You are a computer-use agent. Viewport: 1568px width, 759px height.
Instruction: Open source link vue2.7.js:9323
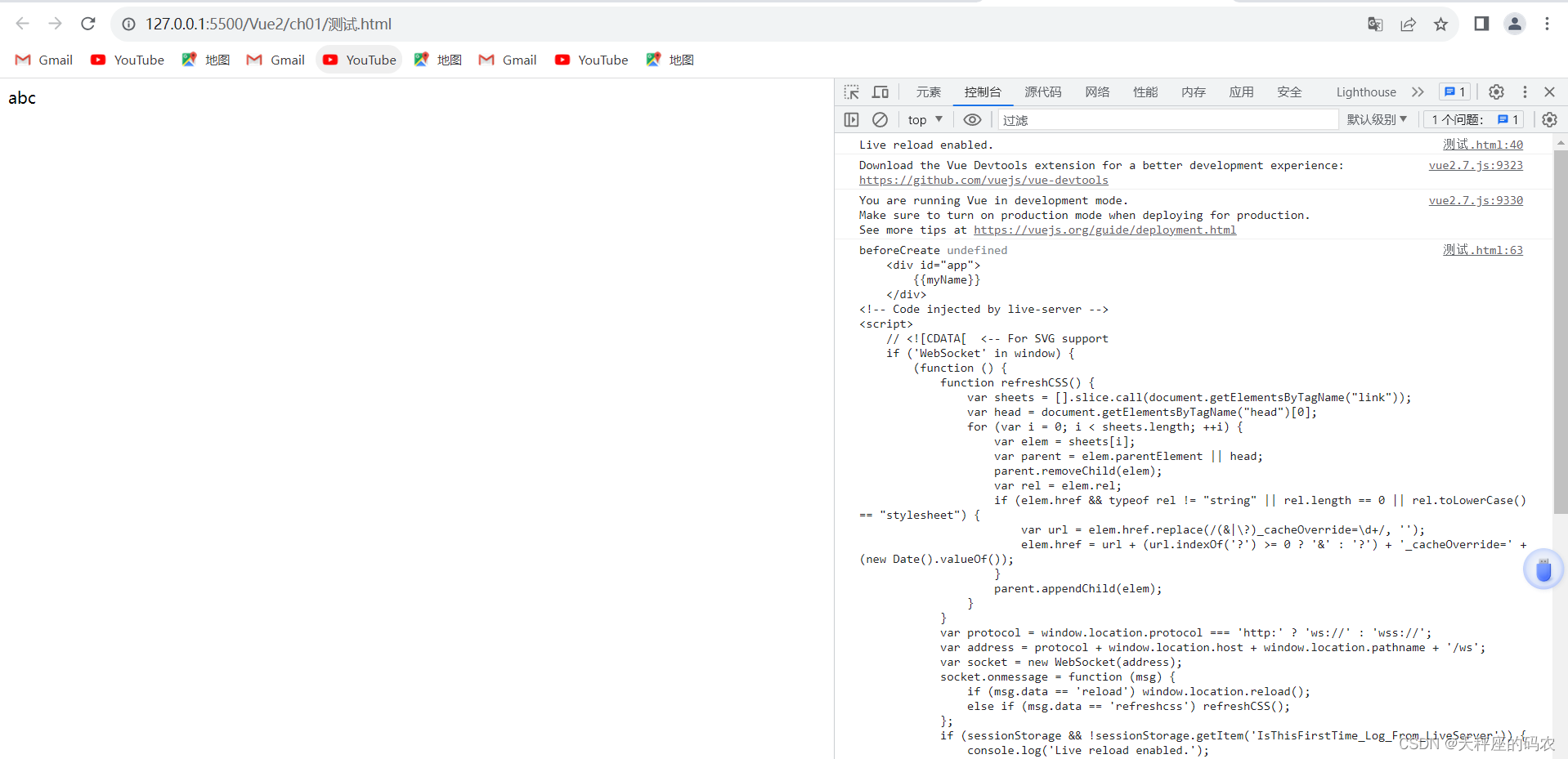coord(1476,165)
